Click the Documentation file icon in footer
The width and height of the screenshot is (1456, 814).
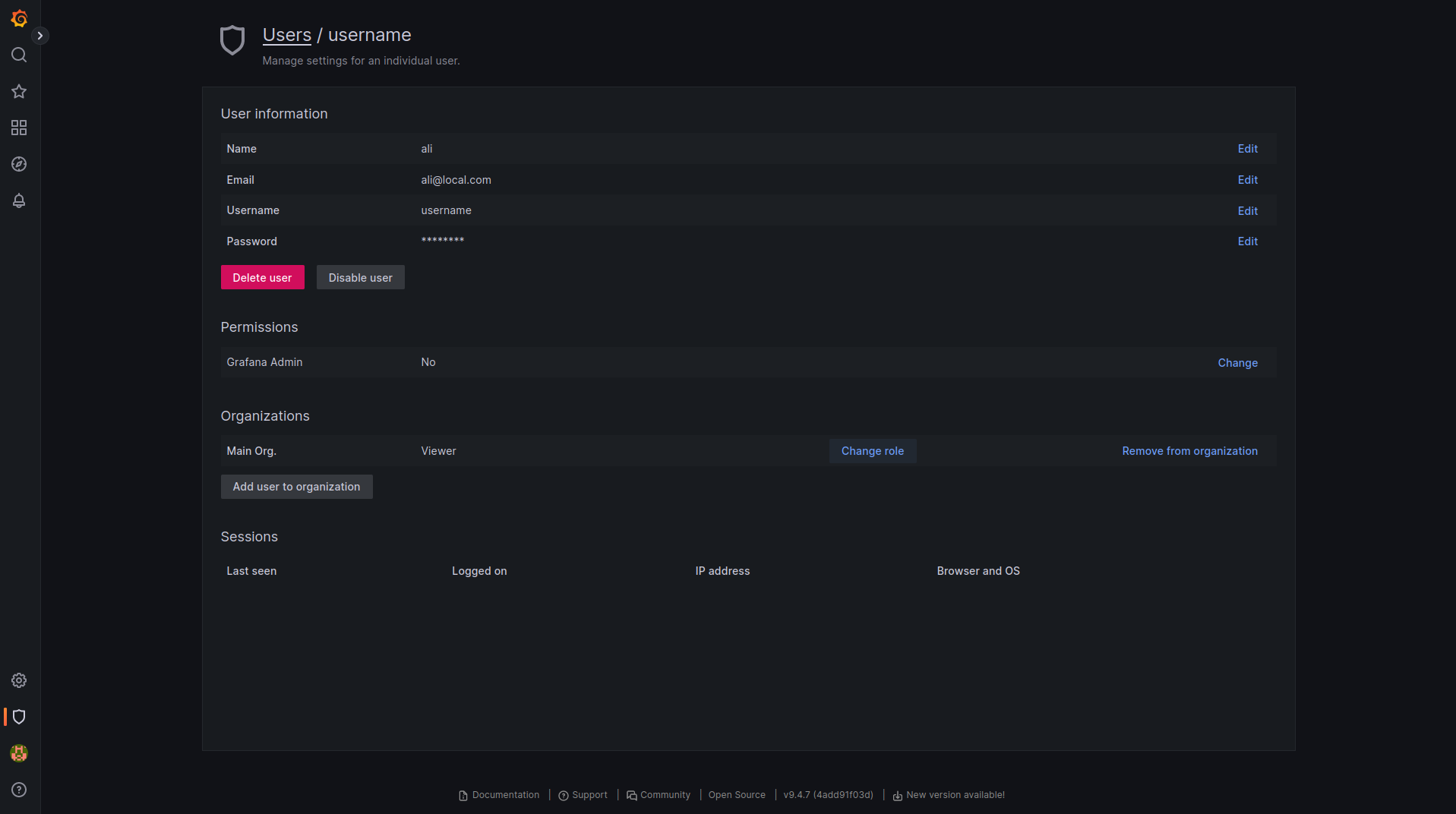(463, 796)
